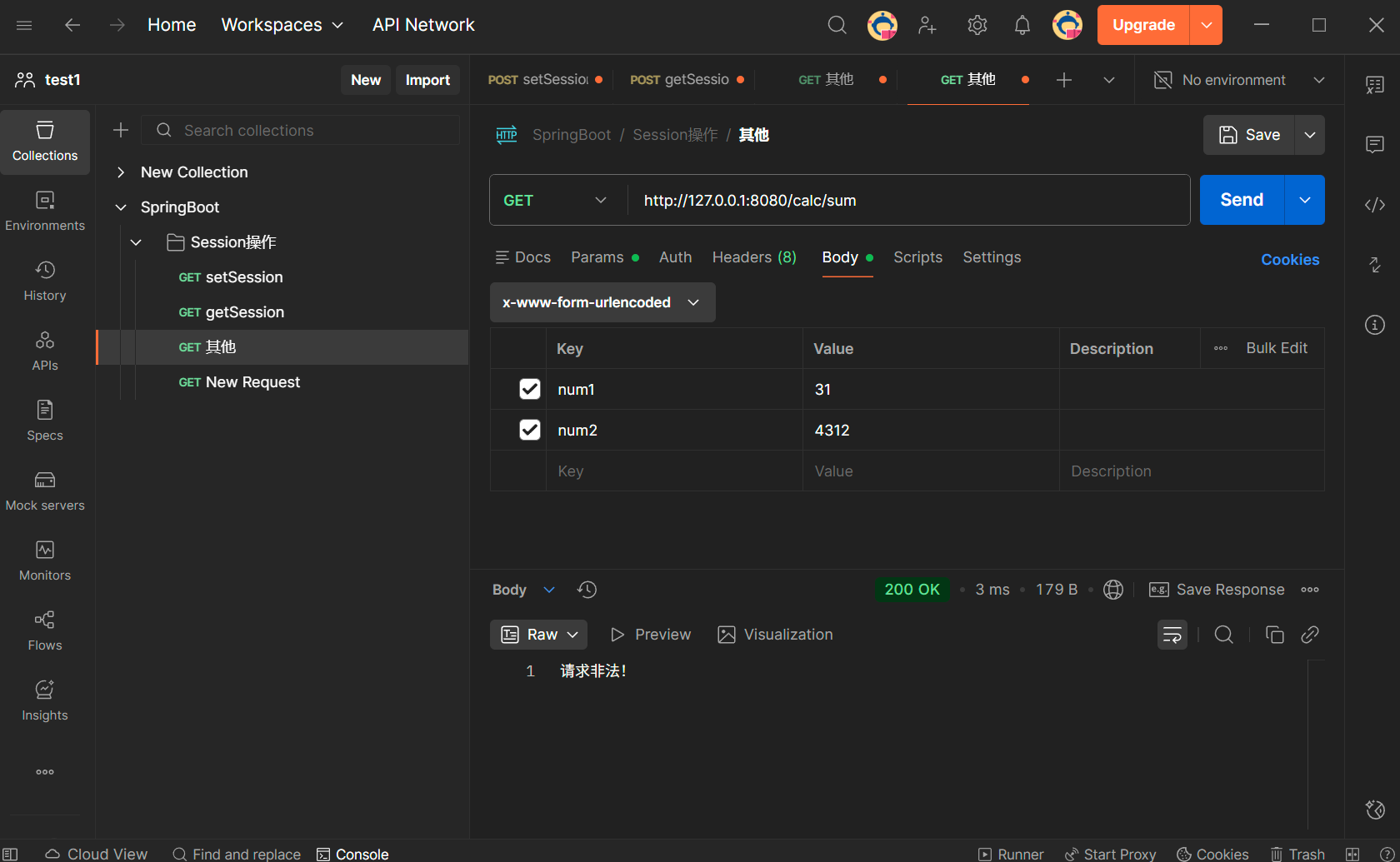Switch to the Auth tab
The height and width of the screenshot is (862, 1400).
[x=676, y=257]
